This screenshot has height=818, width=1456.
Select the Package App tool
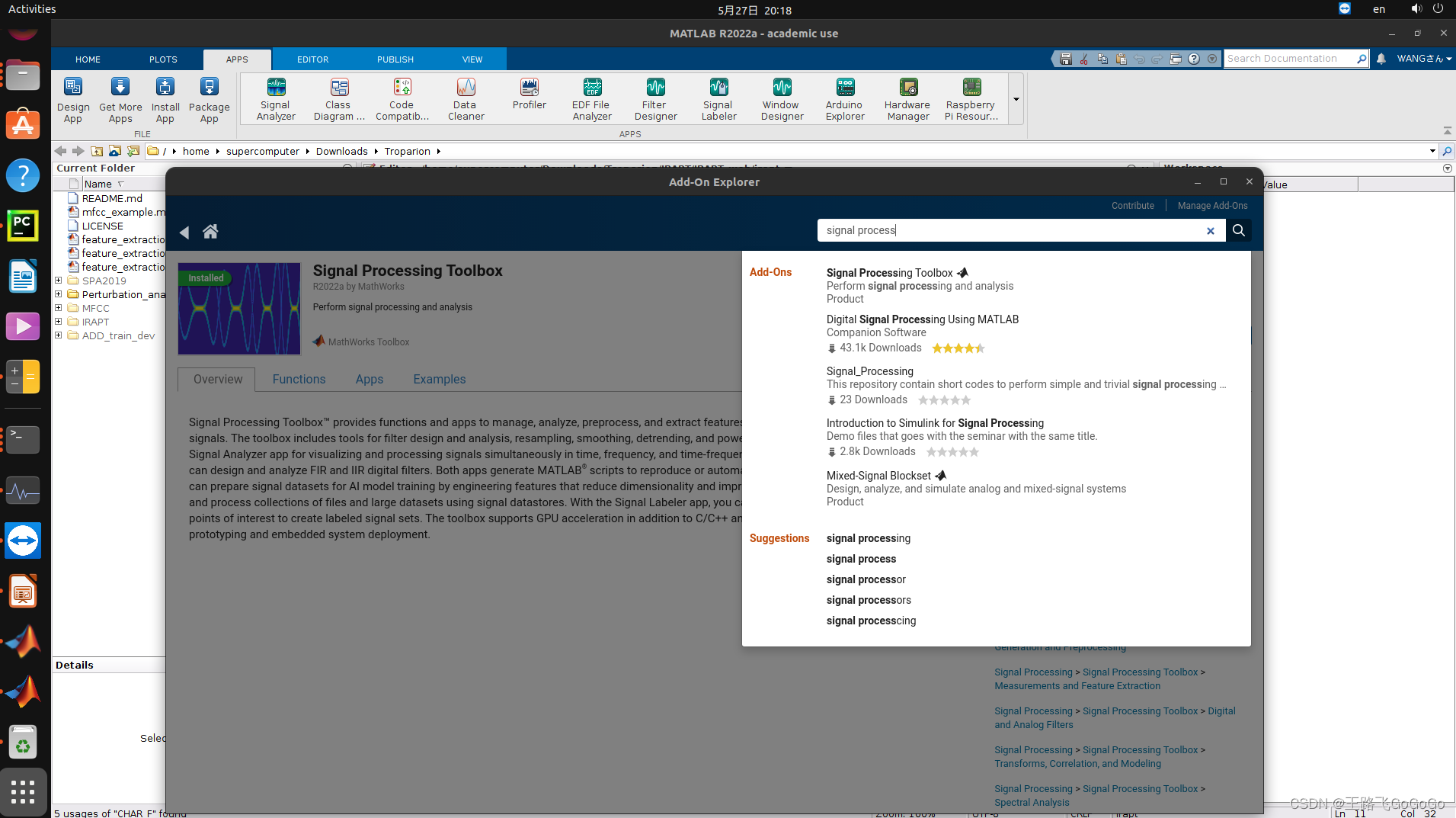[209, 98]
